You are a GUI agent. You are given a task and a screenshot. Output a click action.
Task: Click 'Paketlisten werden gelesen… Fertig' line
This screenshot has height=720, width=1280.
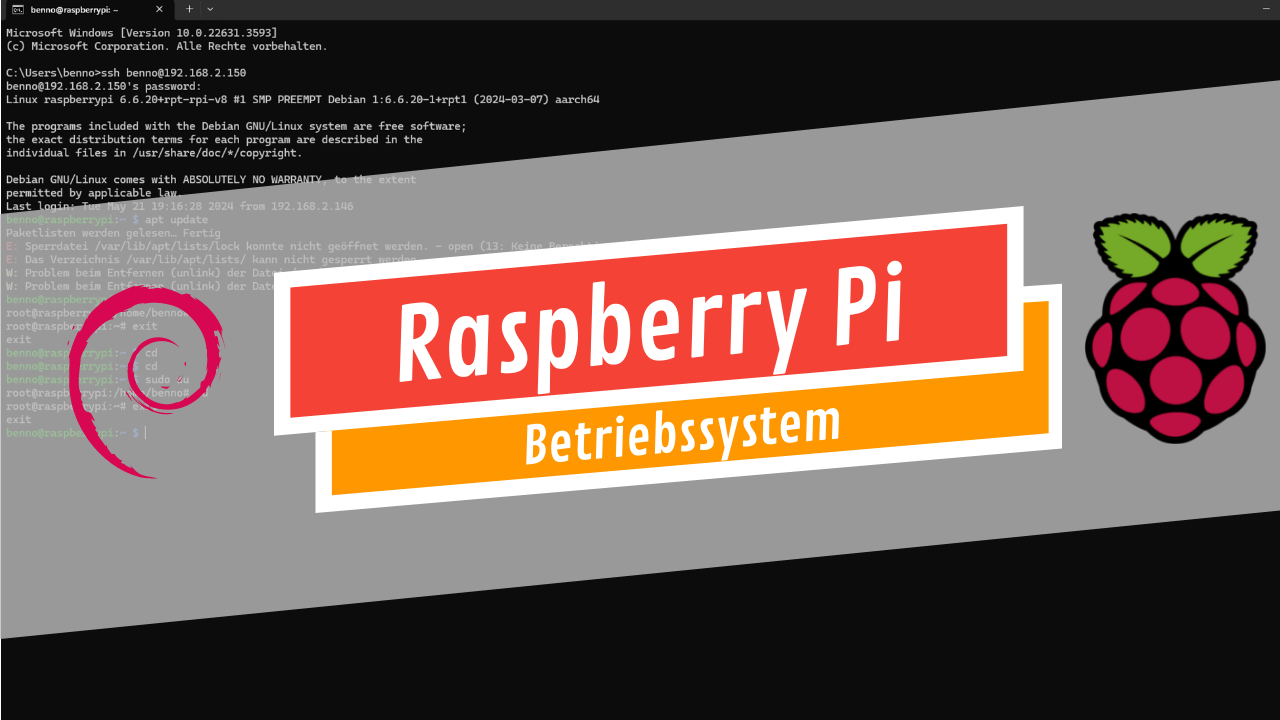click(x=113, y=233)
